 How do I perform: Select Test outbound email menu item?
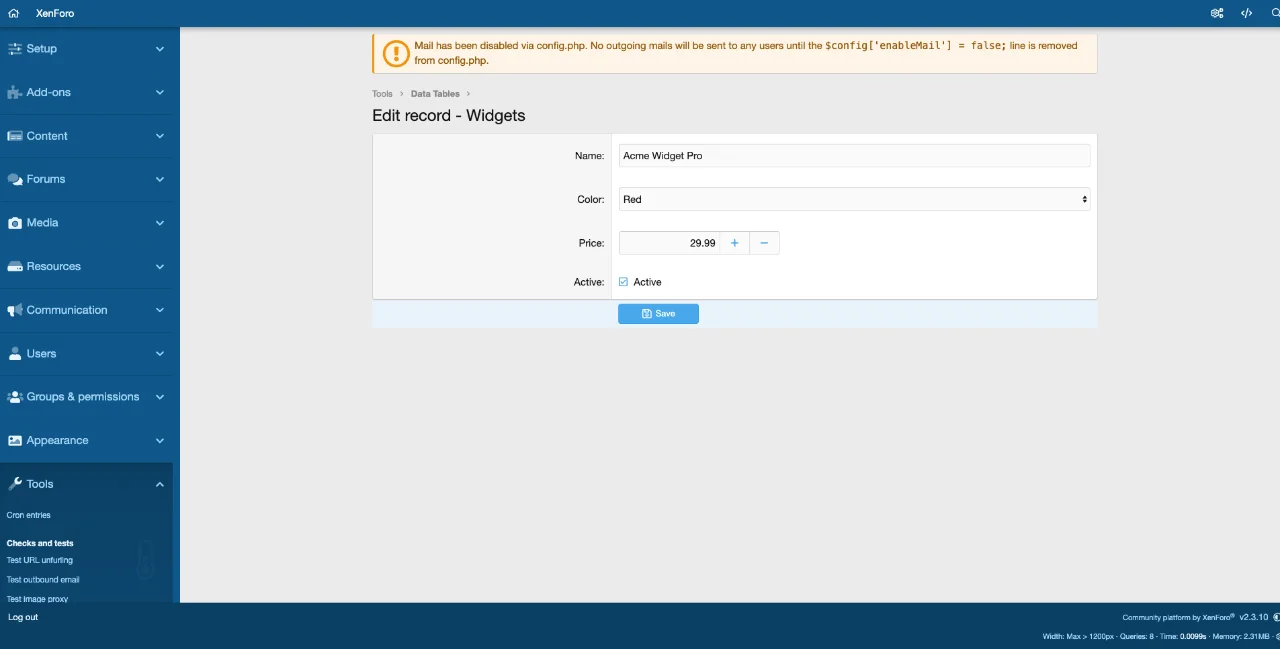43,580
